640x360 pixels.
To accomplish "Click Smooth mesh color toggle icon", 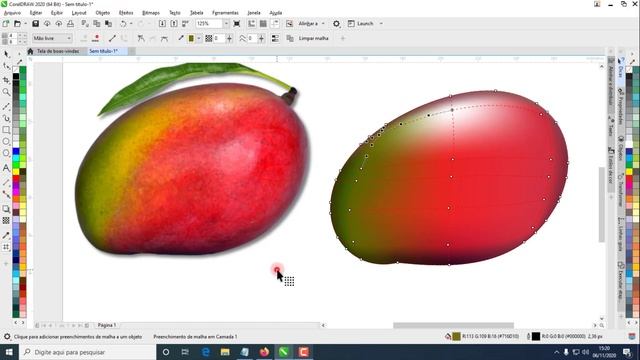I will coord(275,38).
